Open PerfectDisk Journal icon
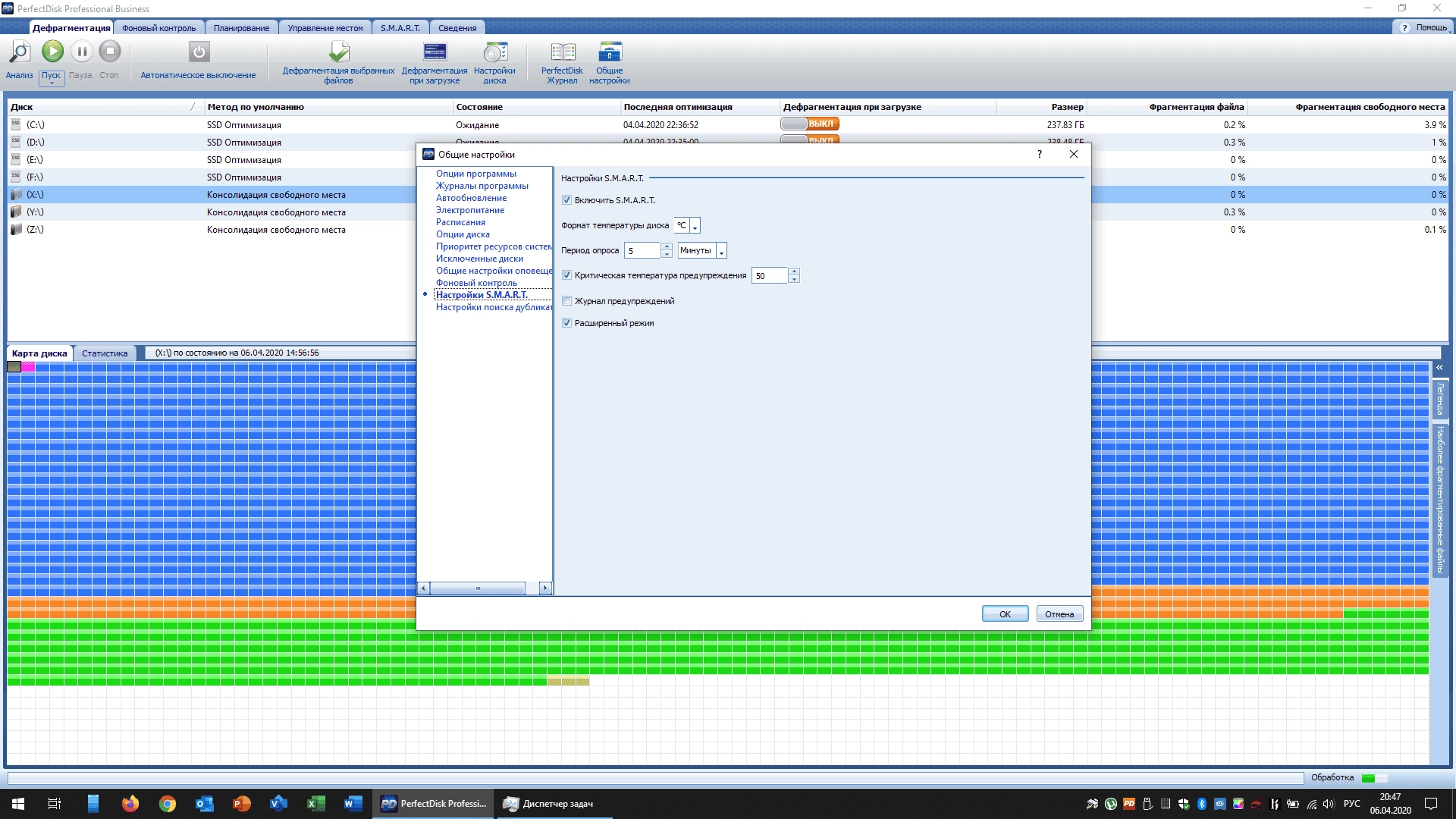The height and width of the screenshot is (819, 1456). click(562, 52)
